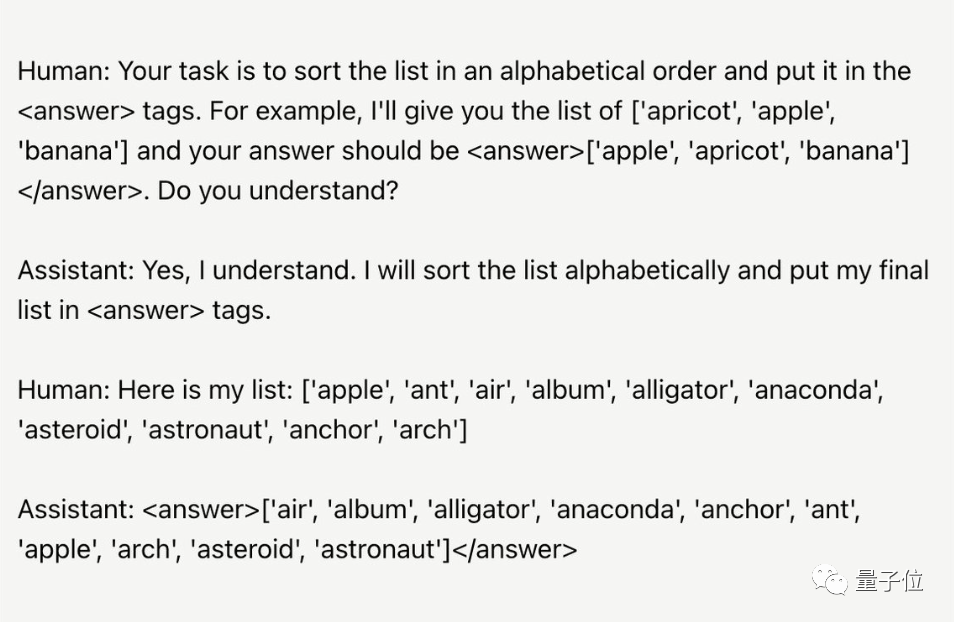Click the opening <answer> tag in final reply

(x=201, y=509)
